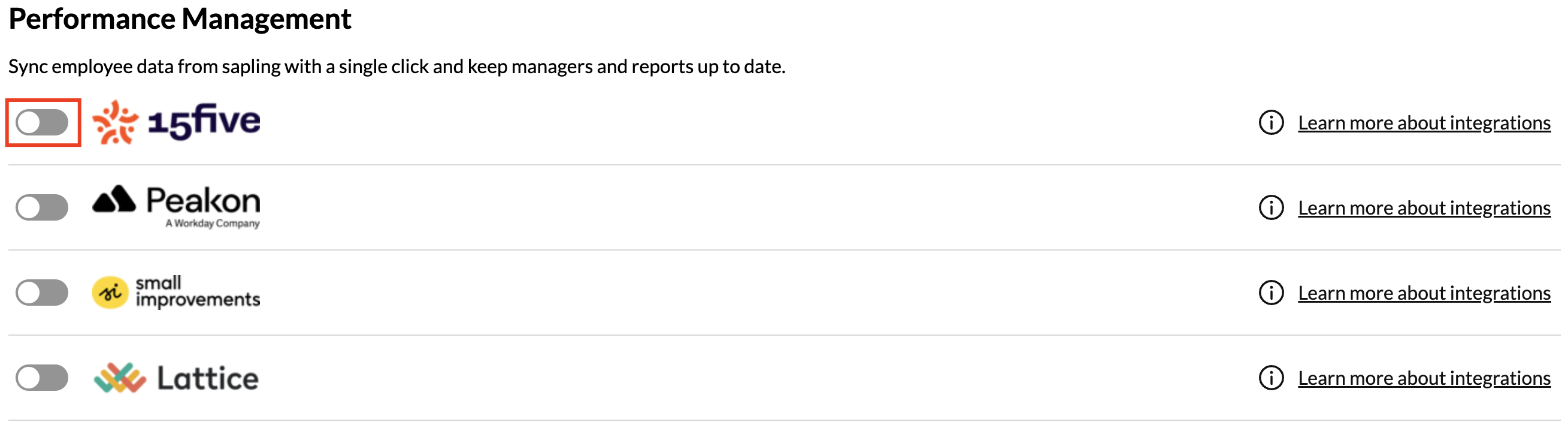This screenshot has height=428, width=1568.
Task: Click the info icon in the Lattice row
Action: click(x=1271, y=378)
